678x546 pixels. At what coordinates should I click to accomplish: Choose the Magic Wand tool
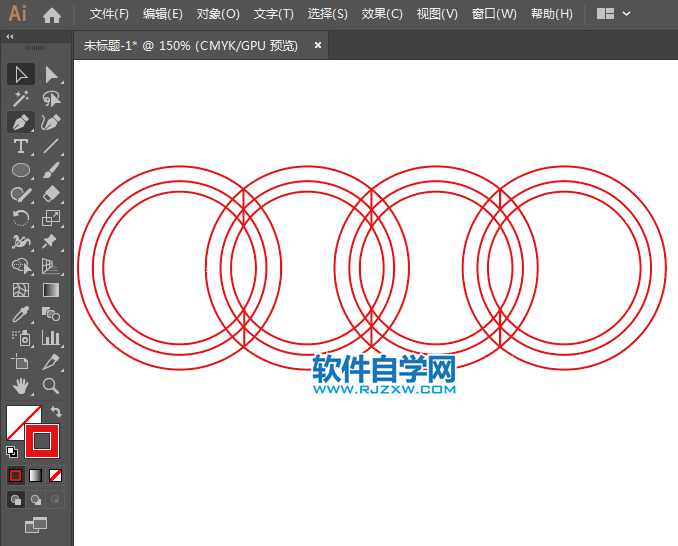tap(21, 99)
